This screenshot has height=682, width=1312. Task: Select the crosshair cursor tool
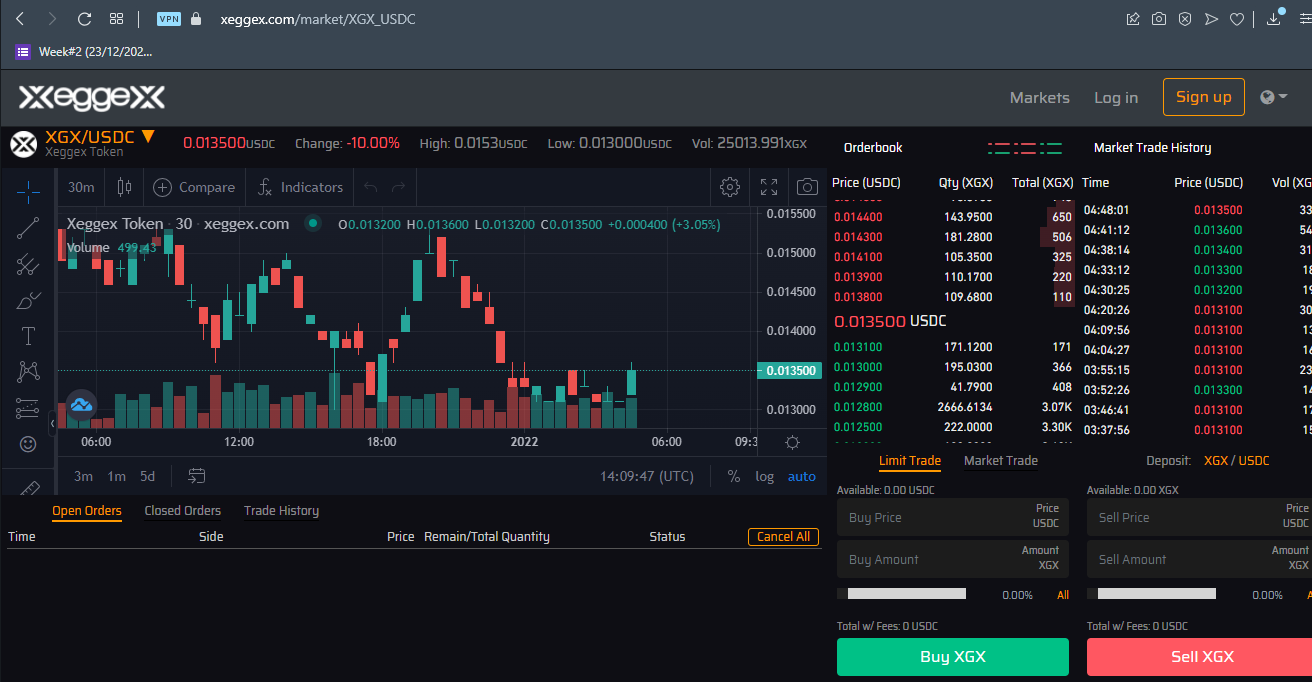tap(28, 190)
